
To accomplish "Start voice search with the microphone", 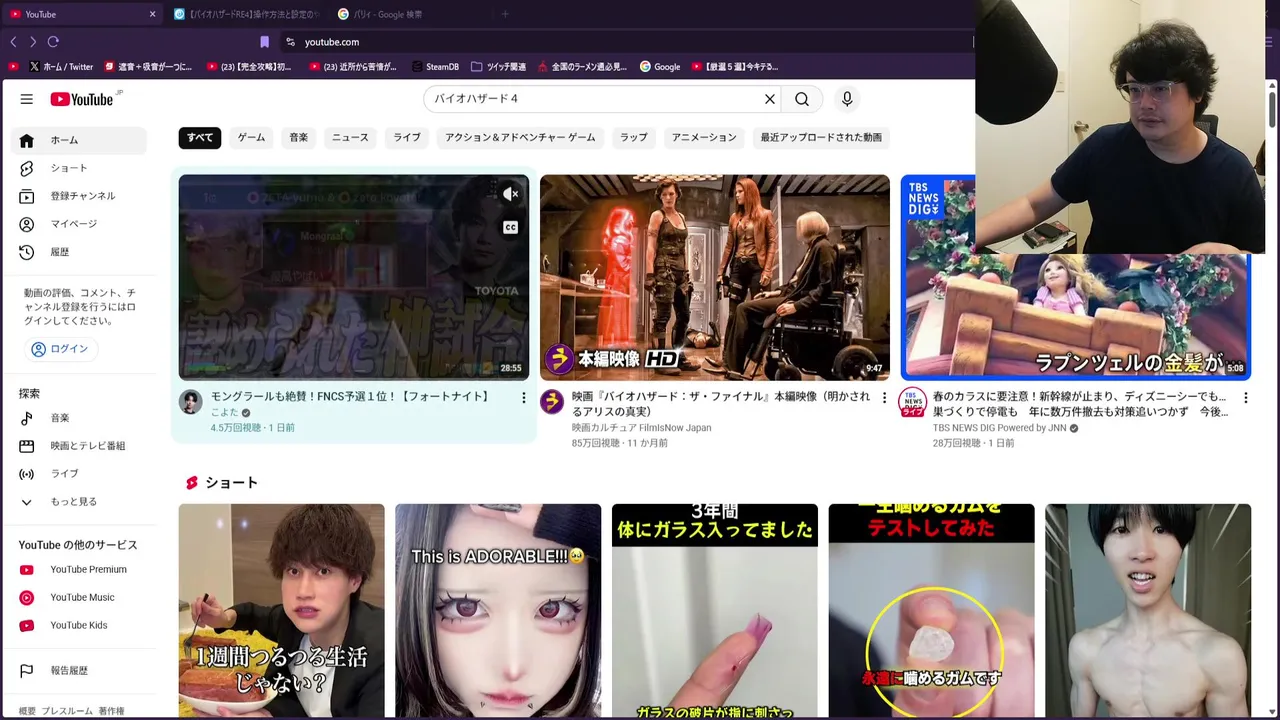I will click(x=847, y=99).
